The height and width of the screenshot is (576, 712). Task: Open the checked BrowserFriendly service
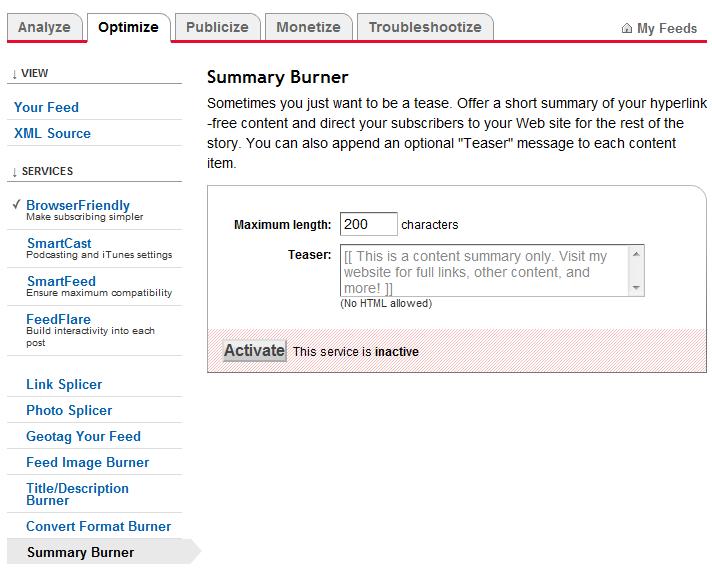tap(78, 205)
